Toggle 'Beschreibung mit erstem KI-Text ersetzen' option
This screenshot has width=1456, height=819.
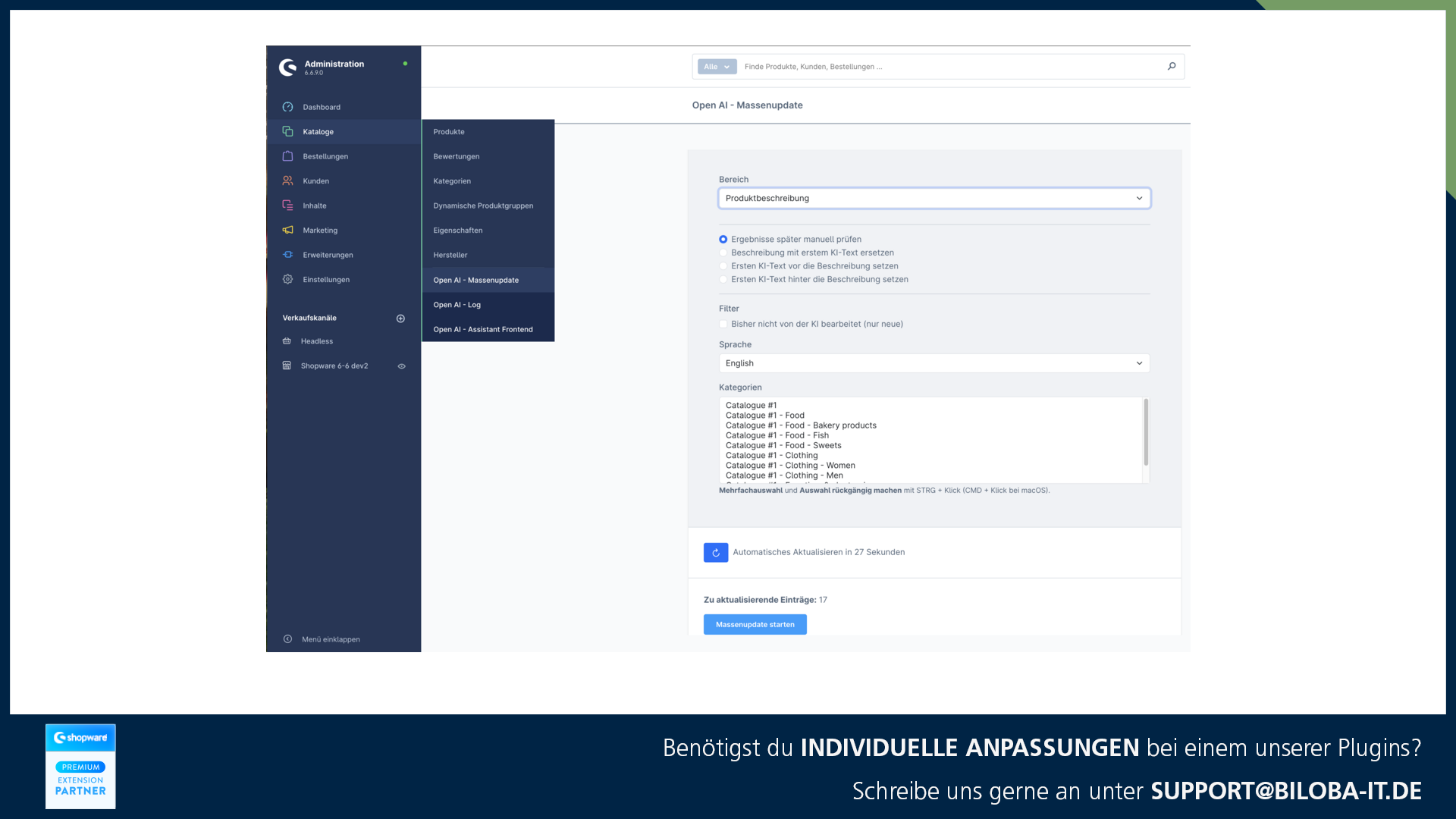point(723,252)
